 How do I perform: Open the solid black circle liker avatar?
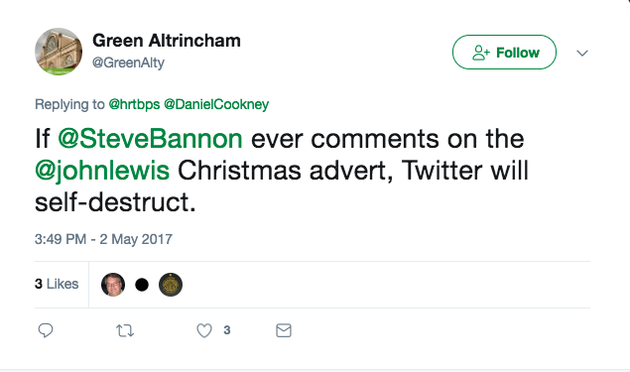coord(142,285)
